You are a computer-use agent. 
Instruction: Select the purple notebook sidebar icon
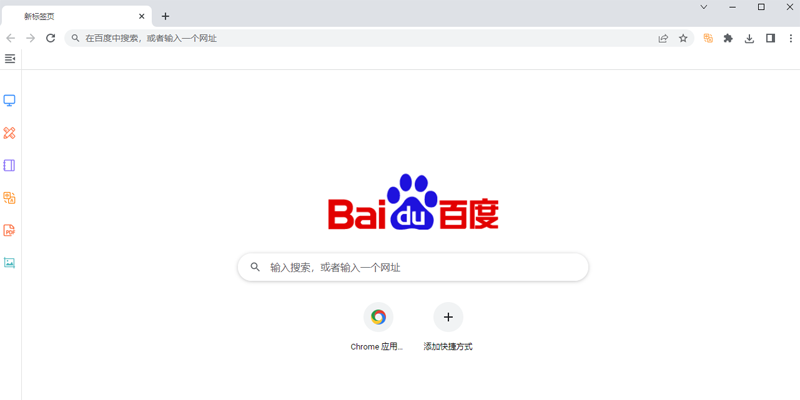point(10,166)
